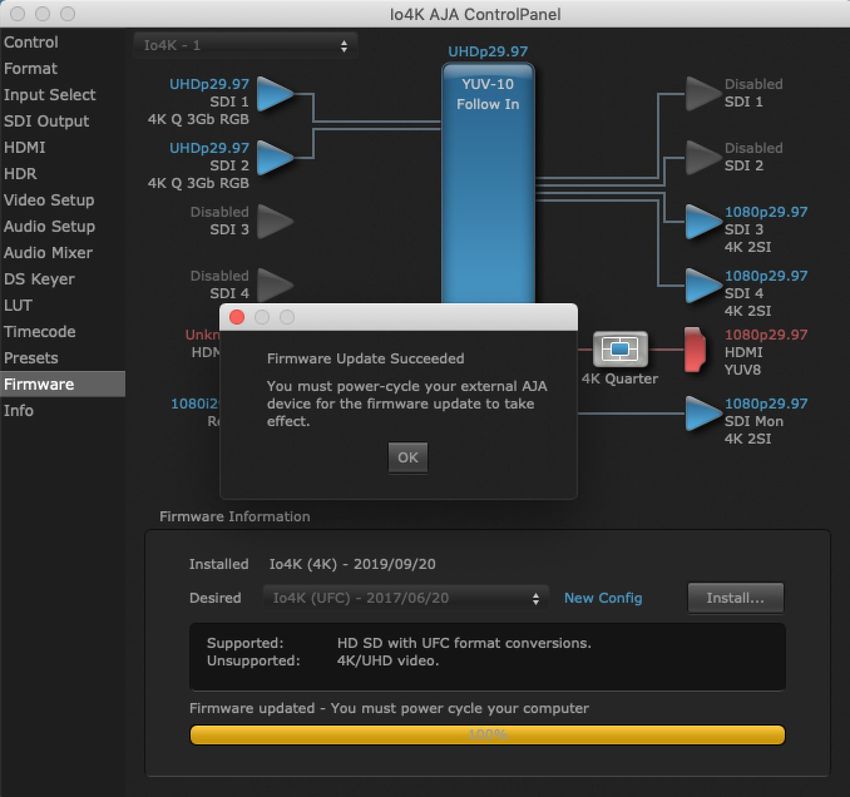Click the Firmware Information section heading

(235, 516)
